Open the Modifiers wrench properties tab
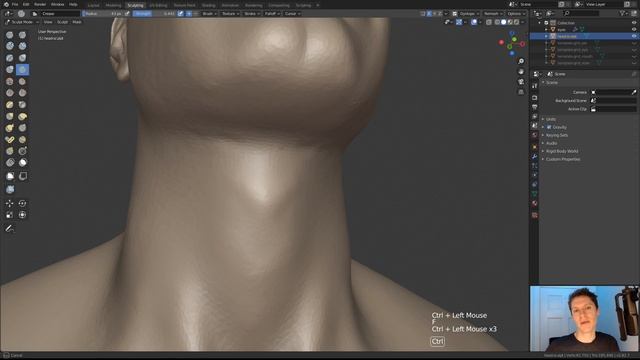This screenshot has width=640, height=360. 535,156
